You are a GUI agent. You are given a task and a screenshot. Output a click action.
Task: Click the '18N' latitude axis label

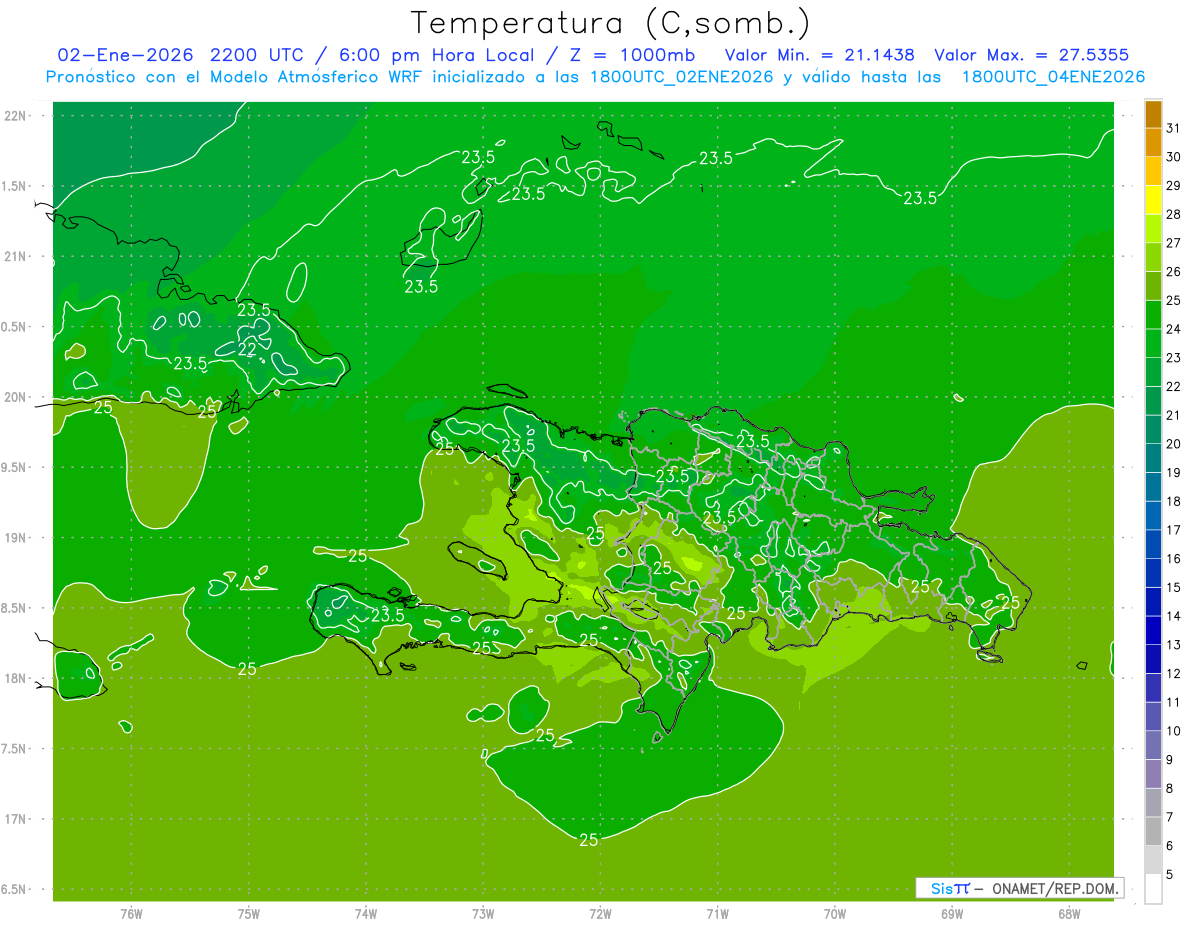[x=16, y=678]
